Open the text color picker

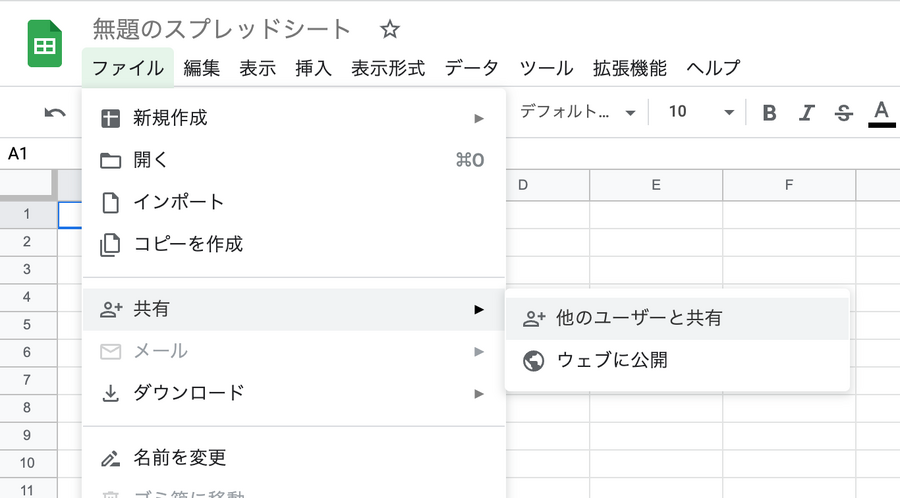click(x=882, y=113)
